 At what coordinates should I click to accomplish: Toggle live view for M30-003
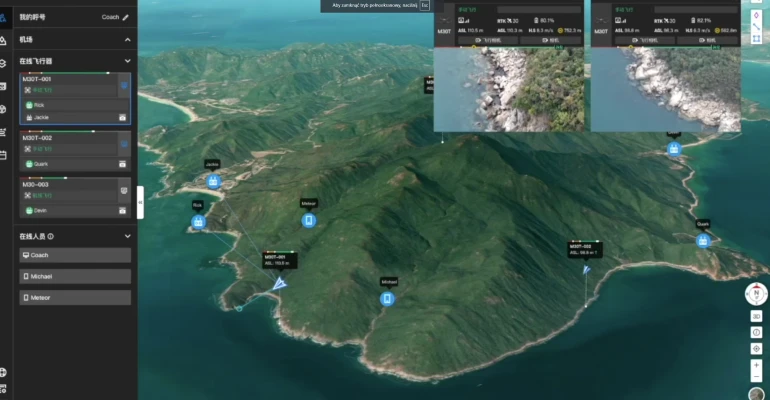(x=124, y=190)
